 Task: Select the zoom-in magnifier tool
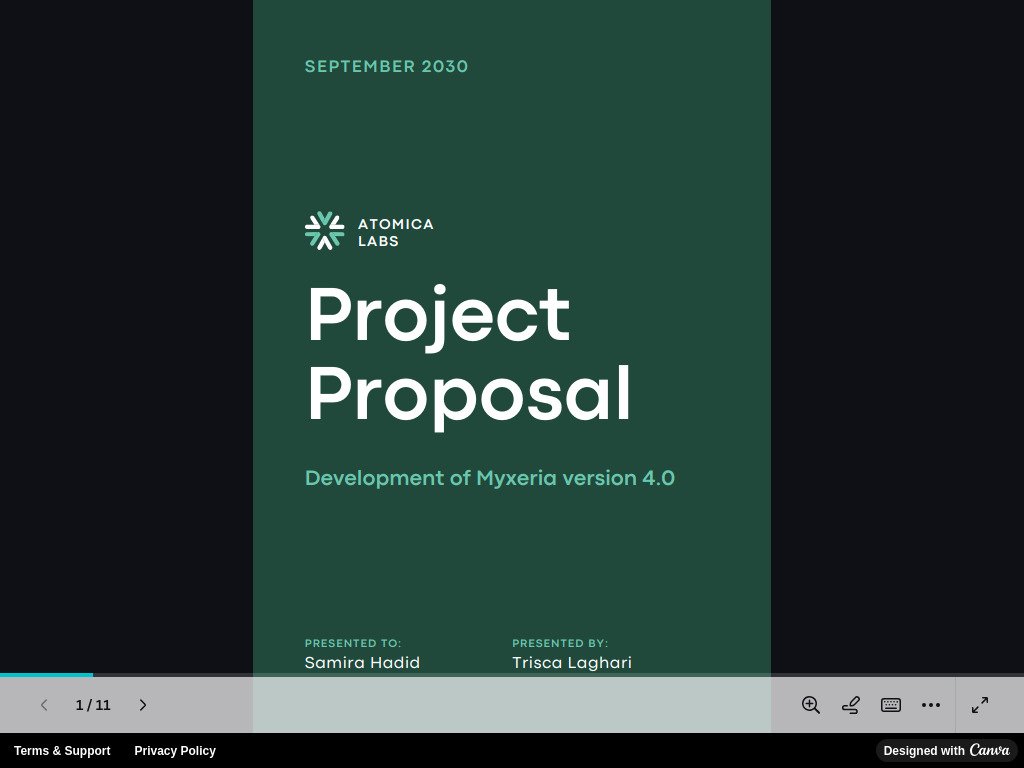click(x=810, y=705)
